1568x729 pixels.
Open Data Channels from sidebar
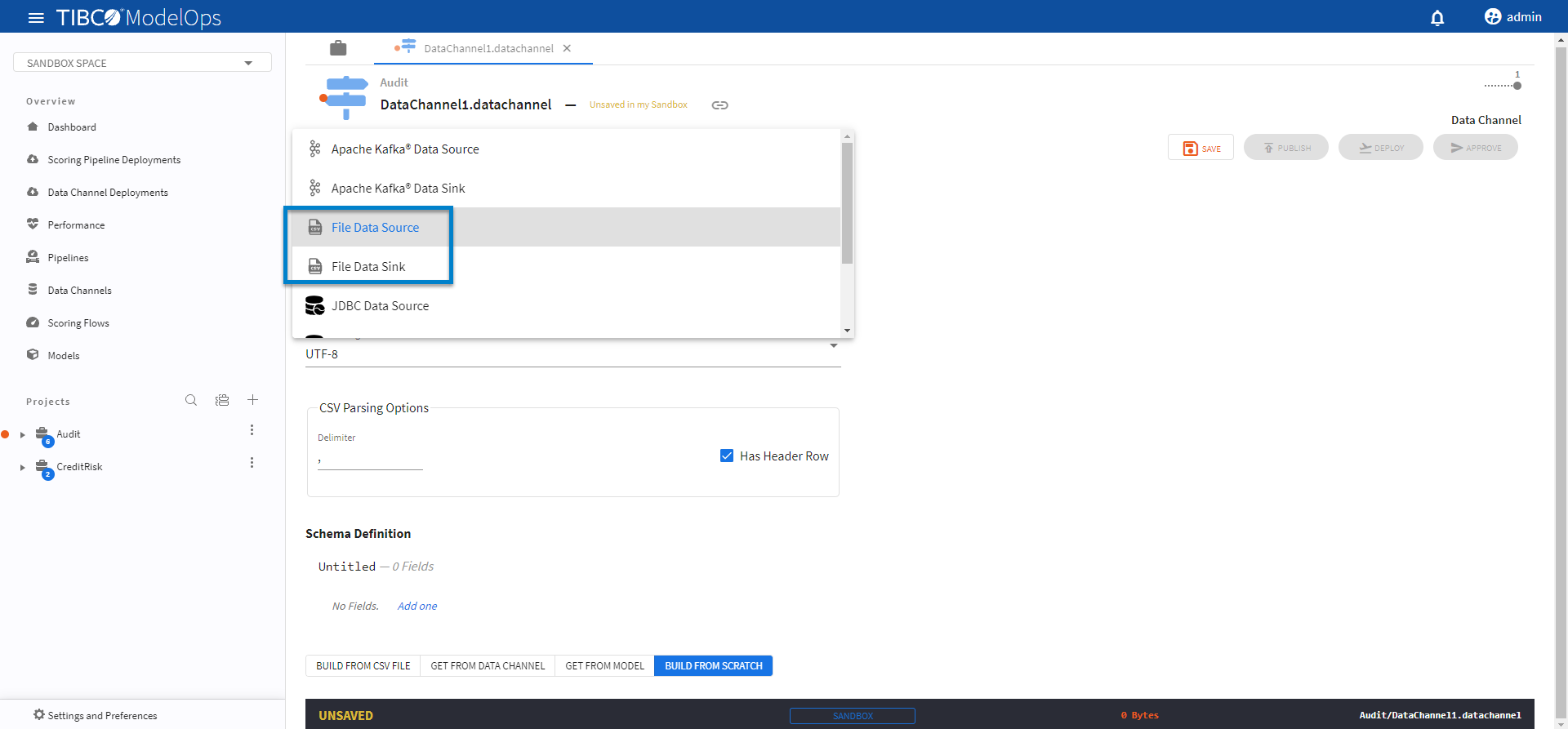[79, 290]
